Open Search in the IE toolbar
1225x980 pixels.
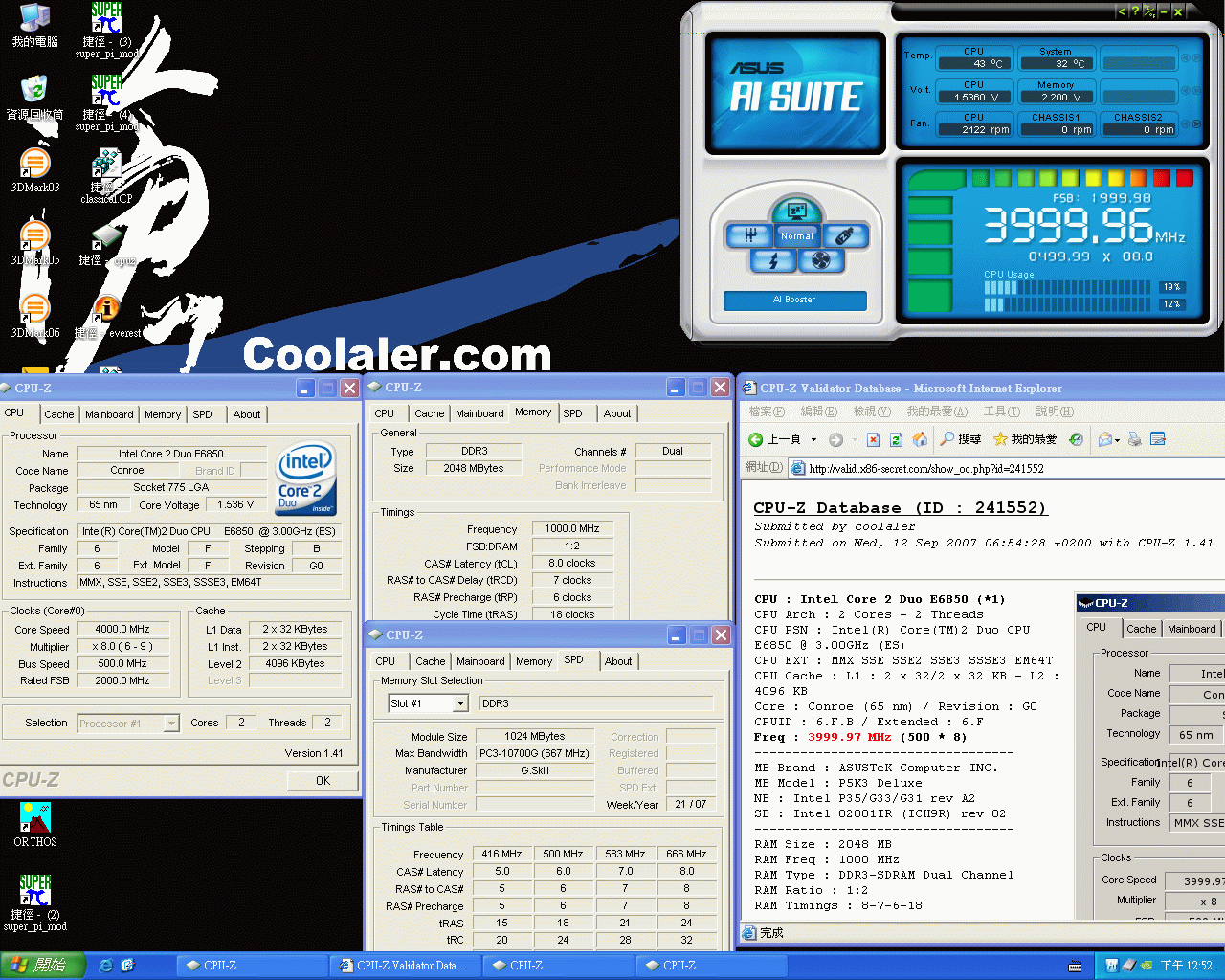pyautogui.click(x=960, y=439)
